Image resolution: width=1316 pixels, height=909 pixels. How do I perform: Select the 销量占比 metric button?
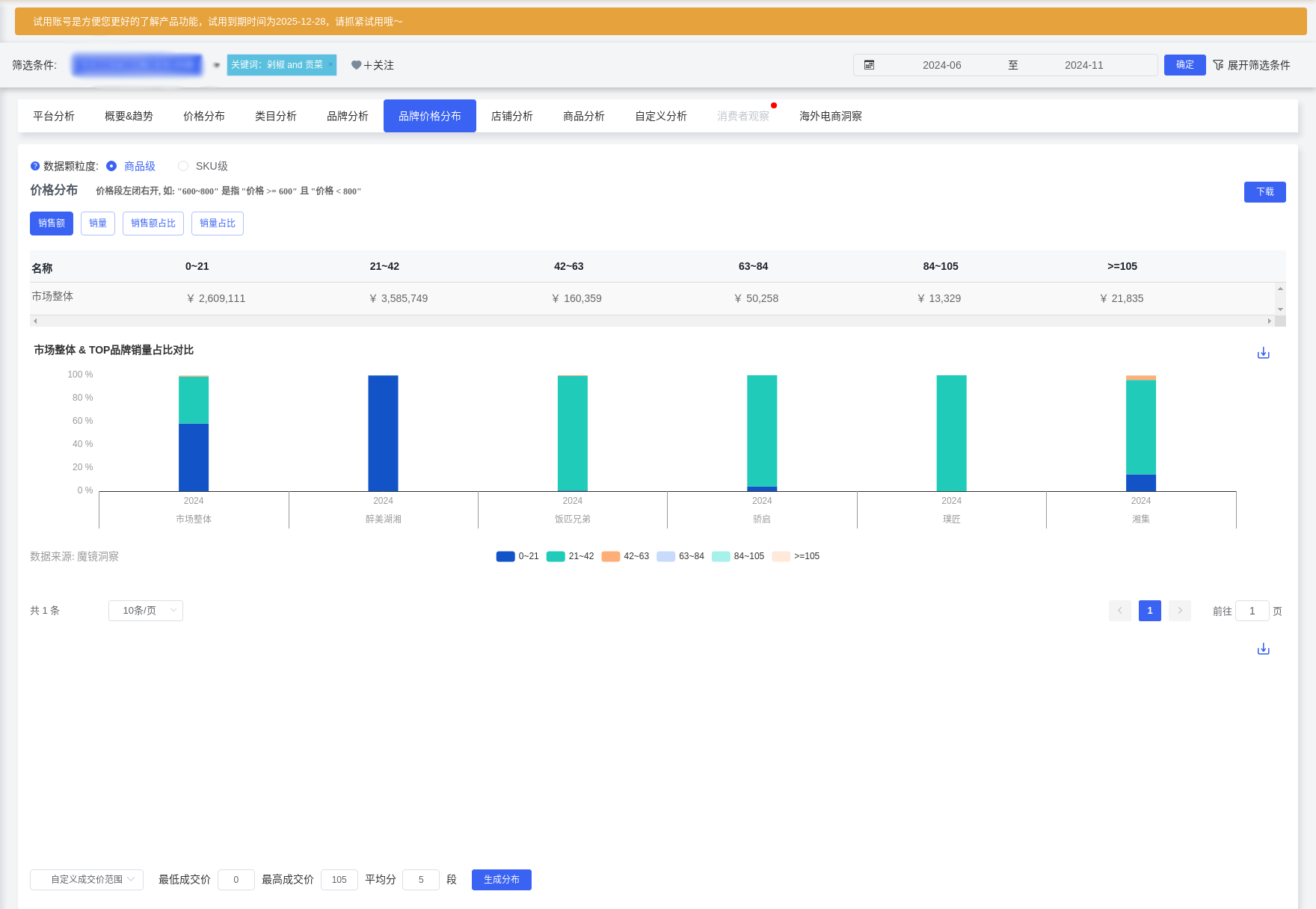coord(218,224)
